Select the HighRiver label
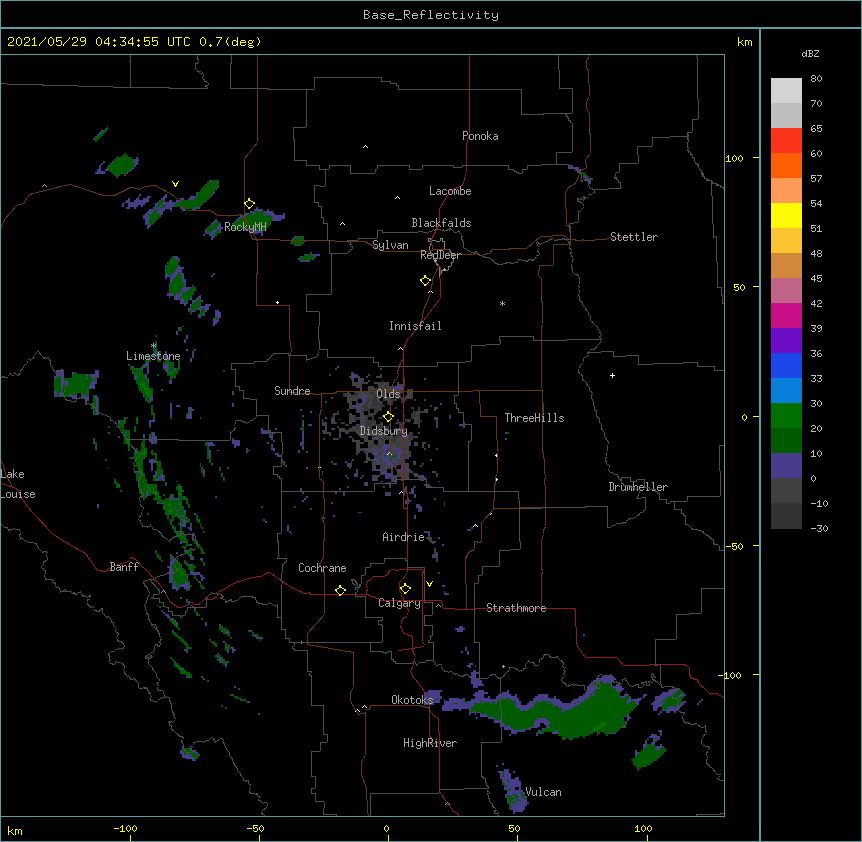This screenshot has height=842, width=862. [430, 743]
